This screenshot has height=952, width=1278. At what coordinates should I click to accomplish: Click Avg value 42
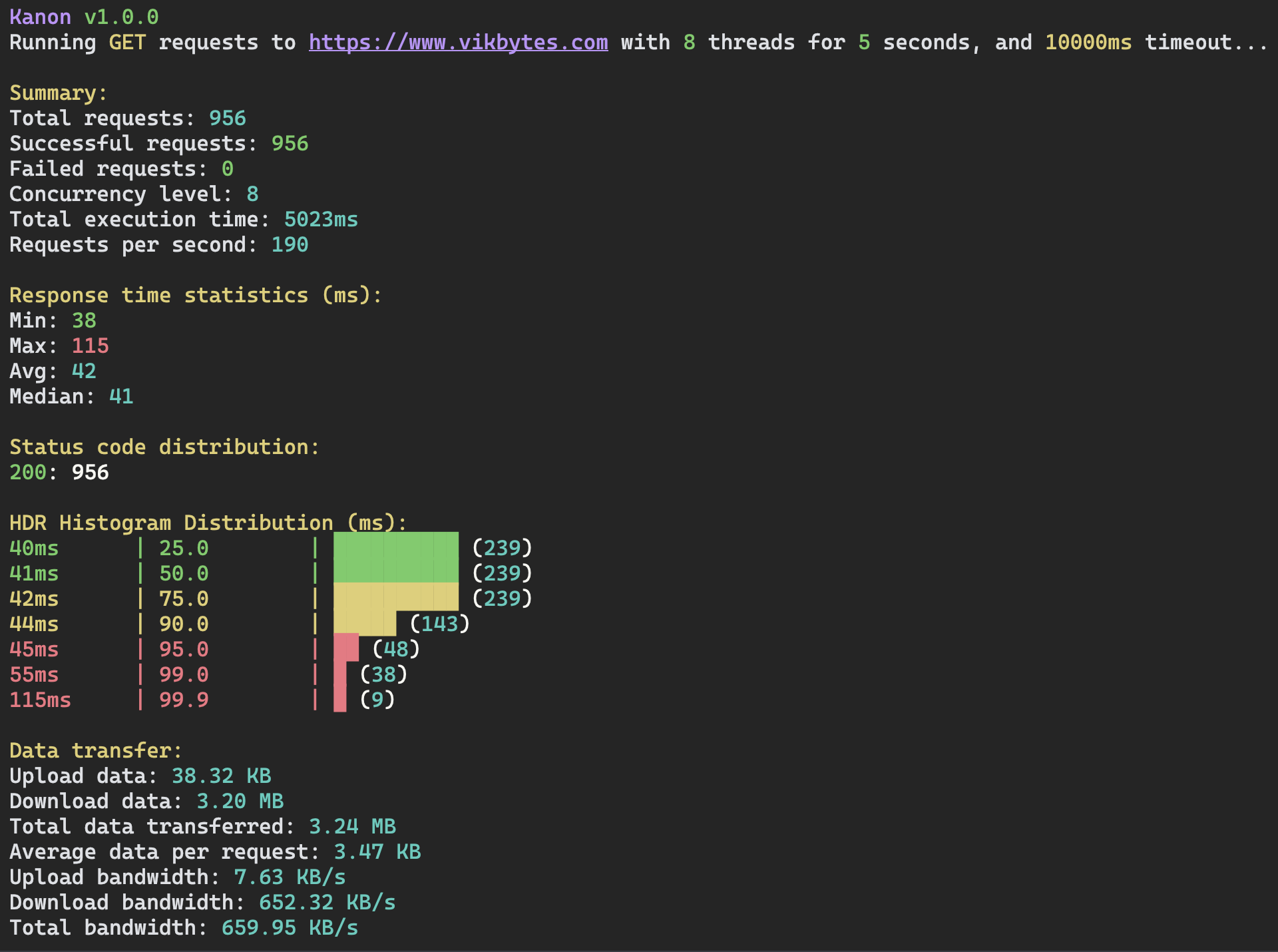tap(84, 371)
